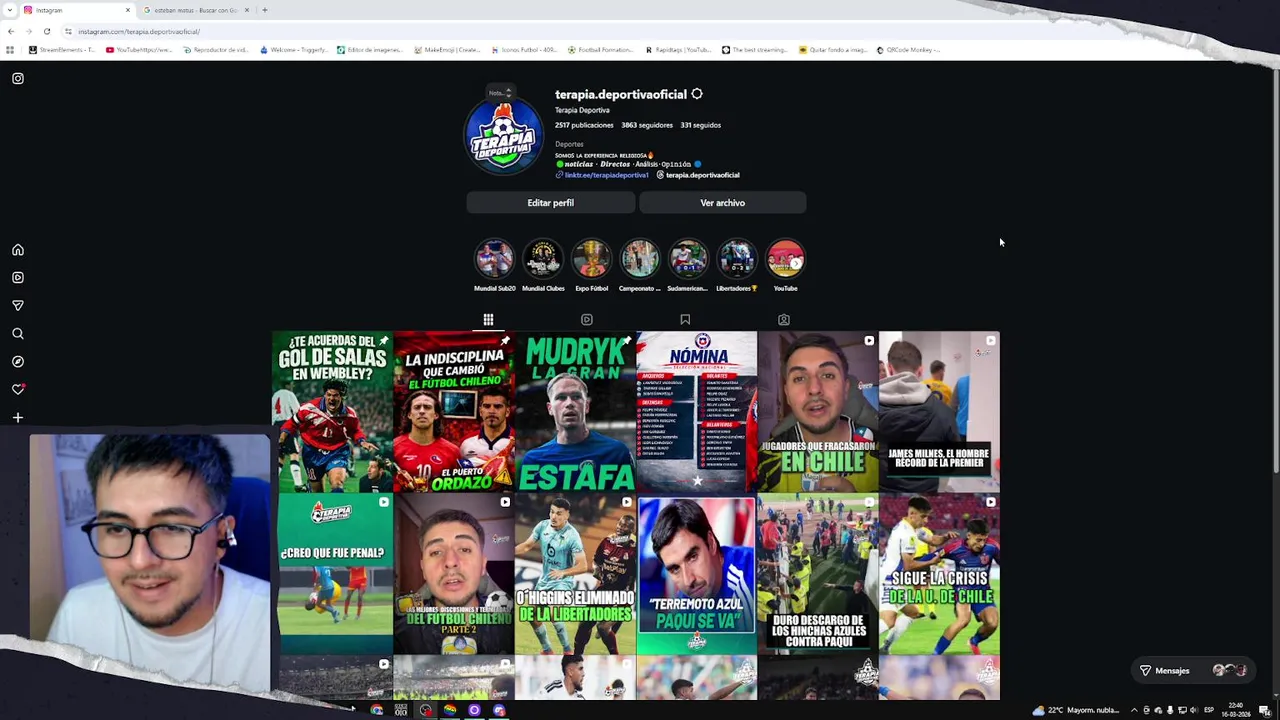
Task: Open Sigue la crisis de la U. de Chile post
Action: 939,574
